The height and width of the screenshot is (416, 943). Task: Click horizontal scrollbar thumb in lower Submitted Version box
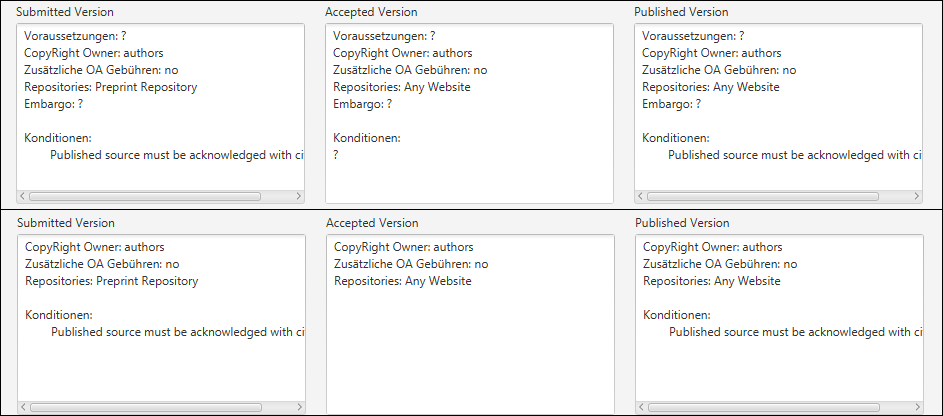[146, 408]
